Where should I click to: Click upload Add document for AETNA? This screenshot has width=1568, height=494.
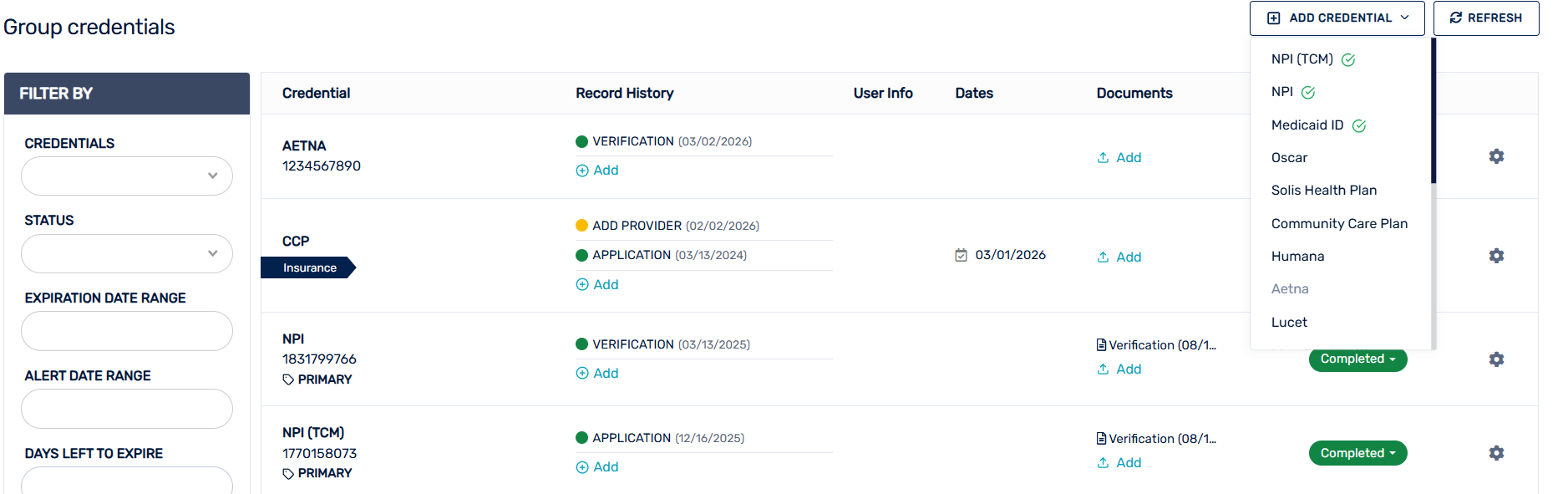coord(1119,158)
